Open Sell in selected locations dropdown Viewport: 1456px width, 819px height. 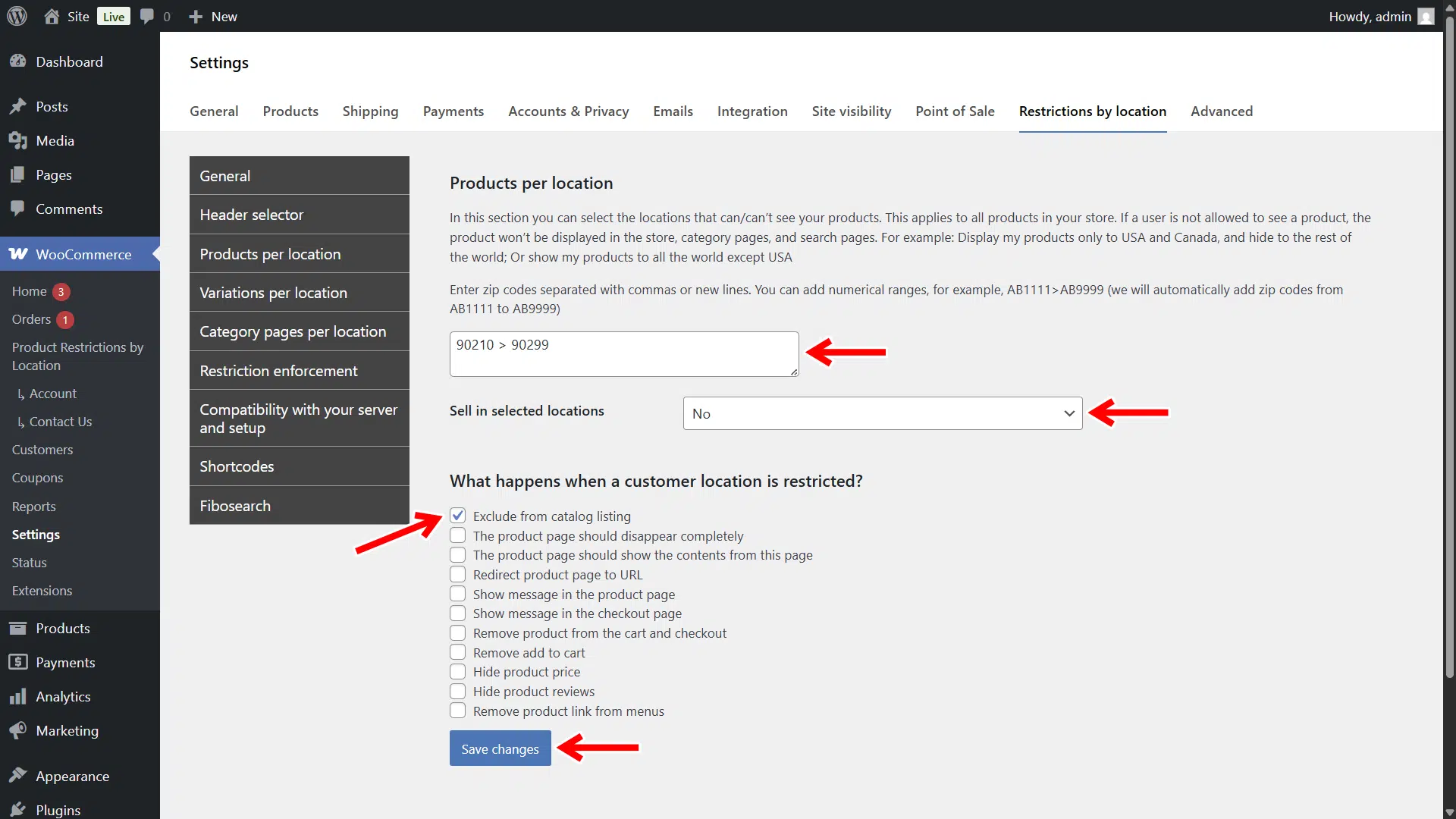coord(882,413)
